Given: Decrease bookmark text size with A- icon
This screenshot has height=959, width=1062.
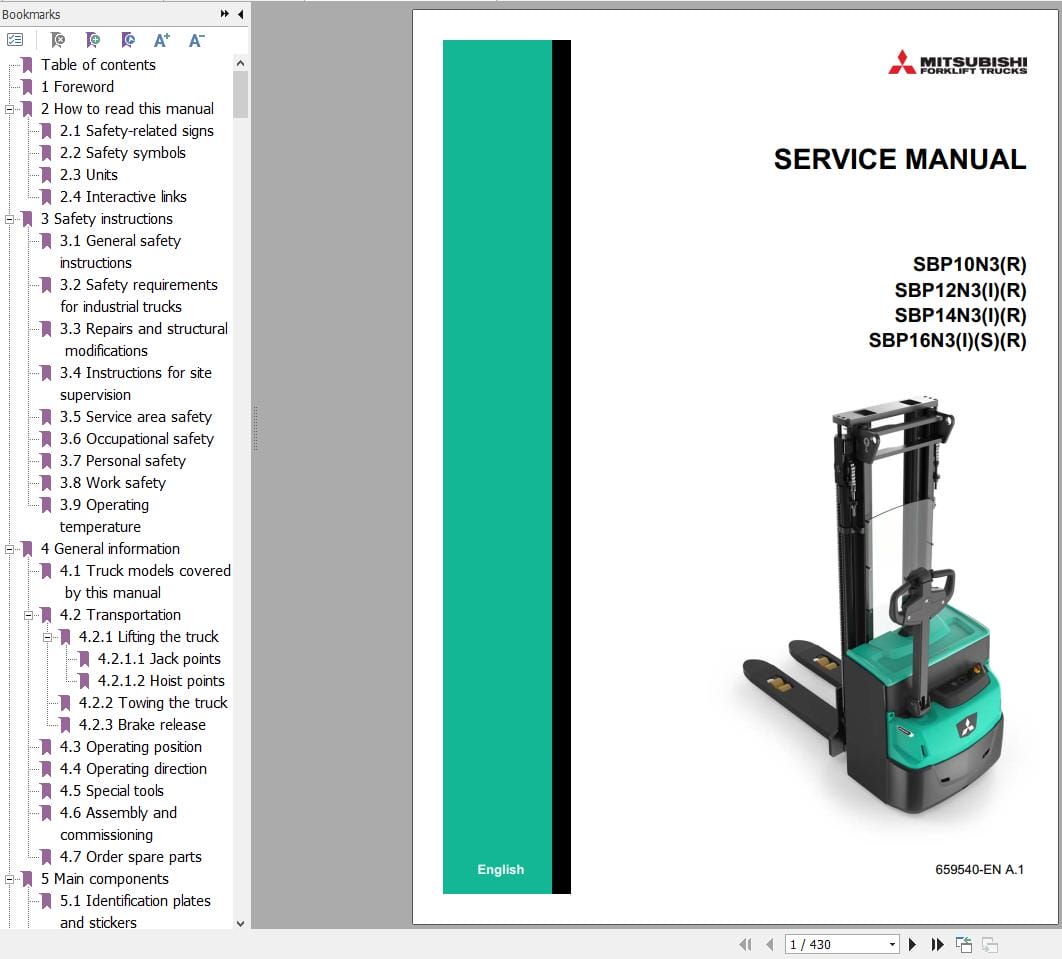Looking at the screenshot, I should pyautogui.click(x=196, y=40).
